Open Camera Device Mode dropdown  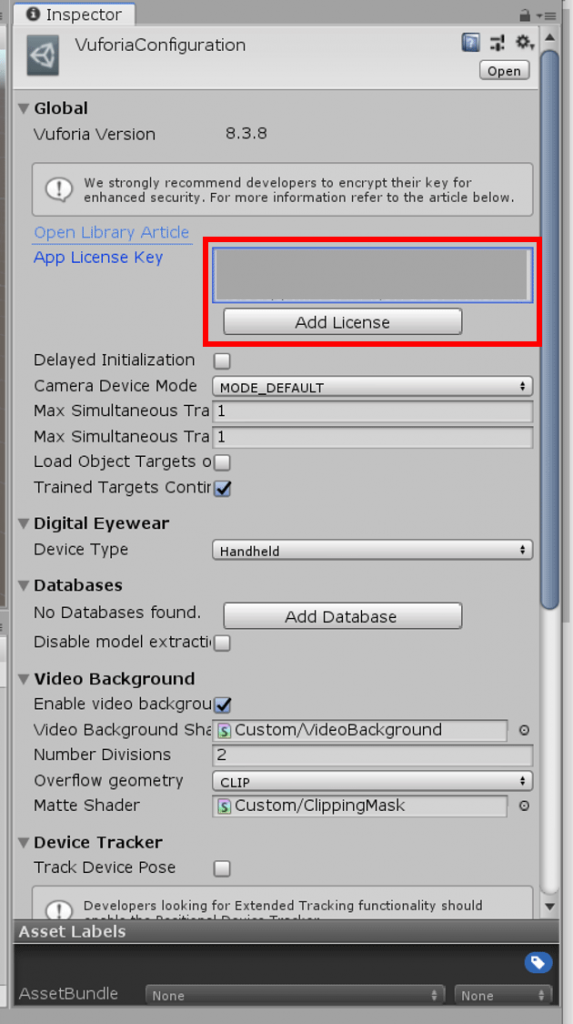[372, 387]
